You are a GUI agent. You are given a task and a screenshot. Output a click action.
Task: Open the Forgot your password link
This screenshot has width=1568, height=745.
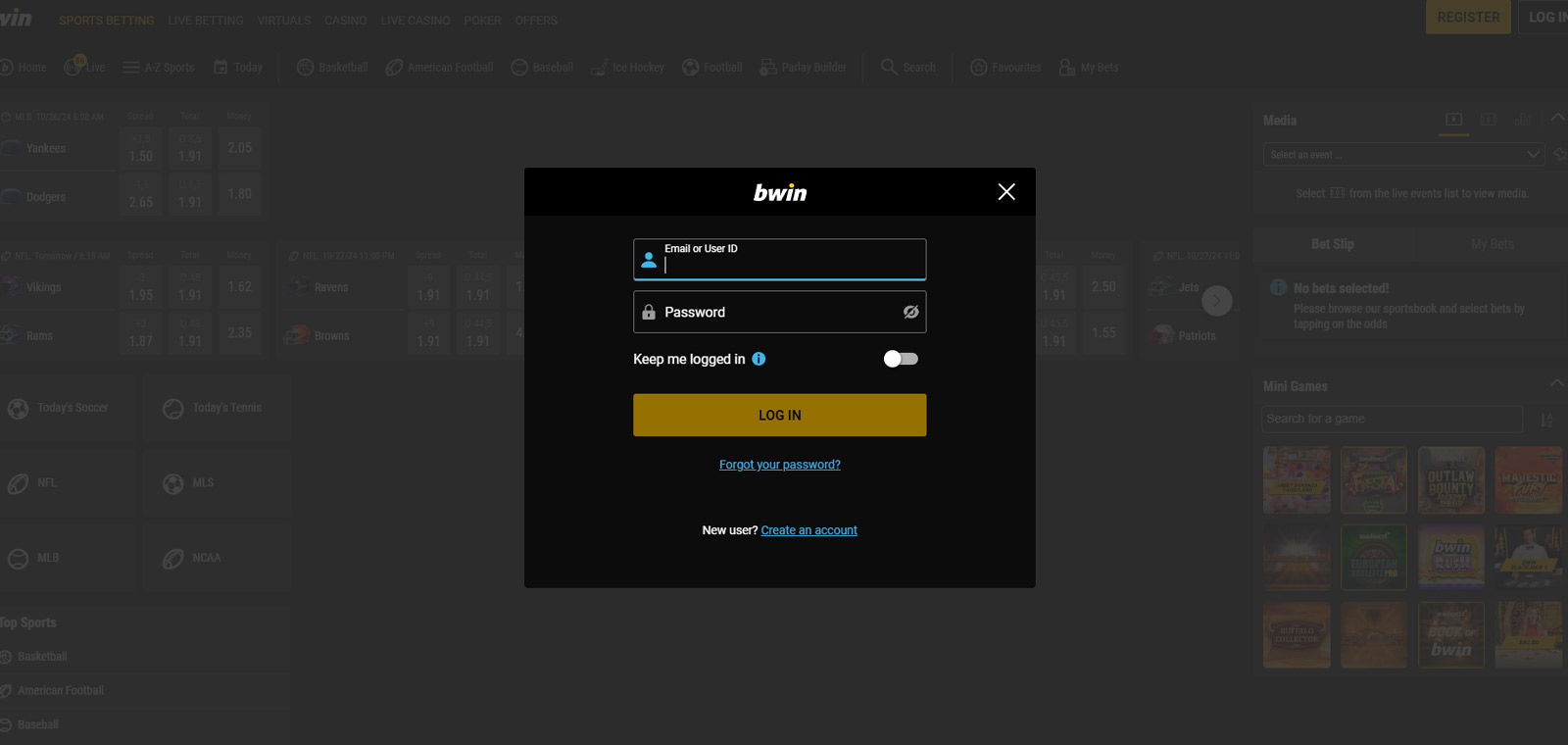click(780, 465)
